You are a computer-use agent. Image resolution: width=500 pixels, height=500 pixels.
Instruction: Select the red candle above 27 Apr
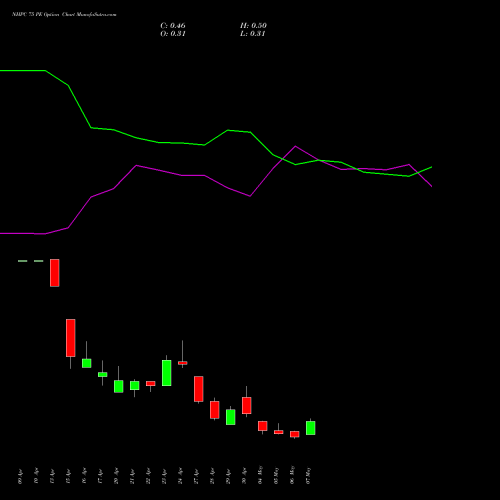199,389
